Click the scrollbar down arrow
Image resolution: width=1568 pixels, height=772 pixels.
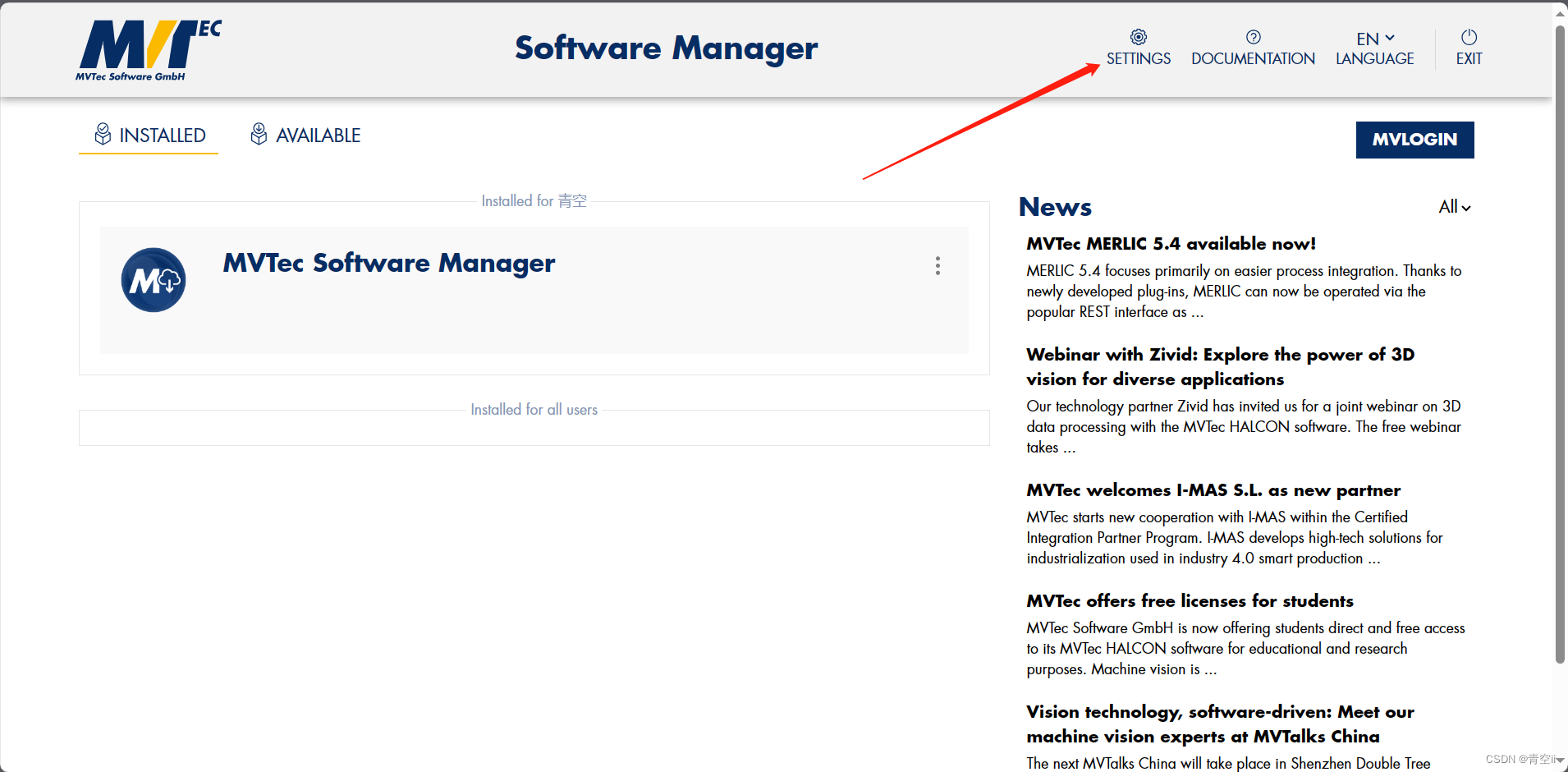tap(1560, 761)
